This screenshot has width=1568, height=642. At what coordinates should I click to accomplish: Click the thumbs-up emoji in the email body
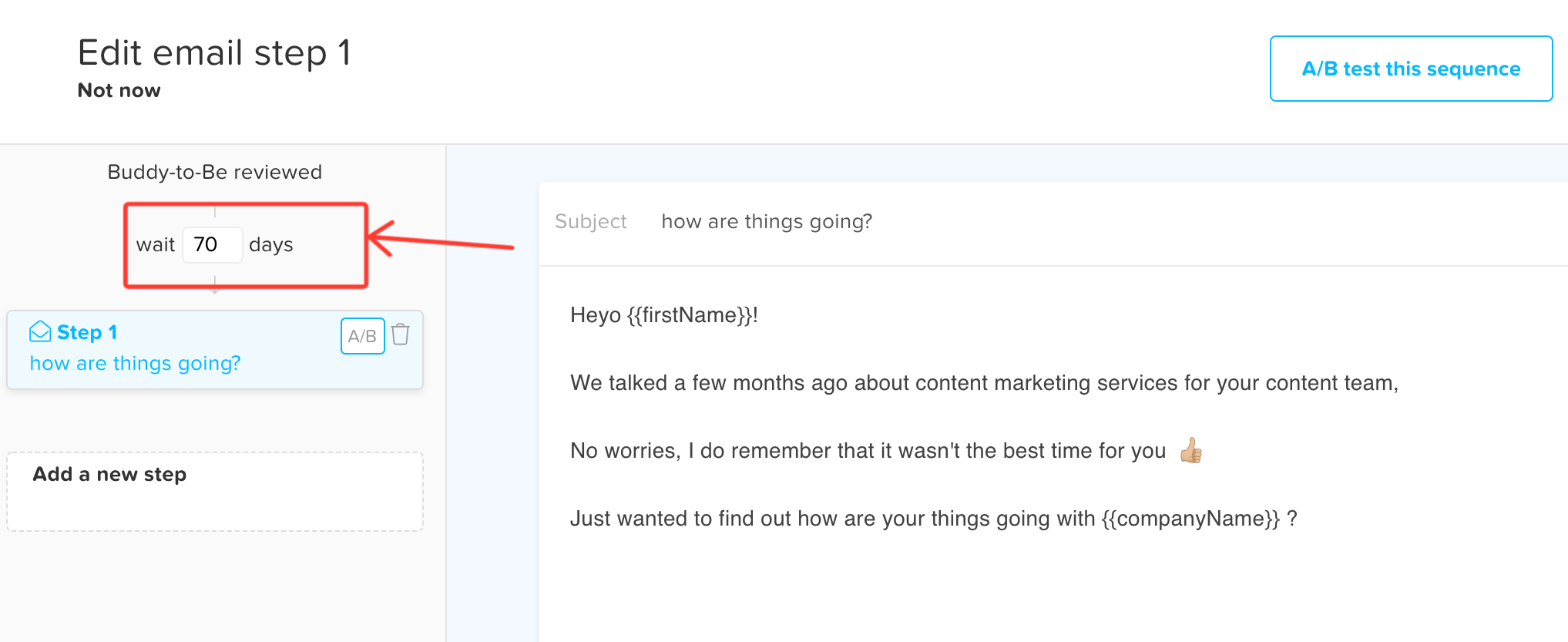(x=1190, y=451)
